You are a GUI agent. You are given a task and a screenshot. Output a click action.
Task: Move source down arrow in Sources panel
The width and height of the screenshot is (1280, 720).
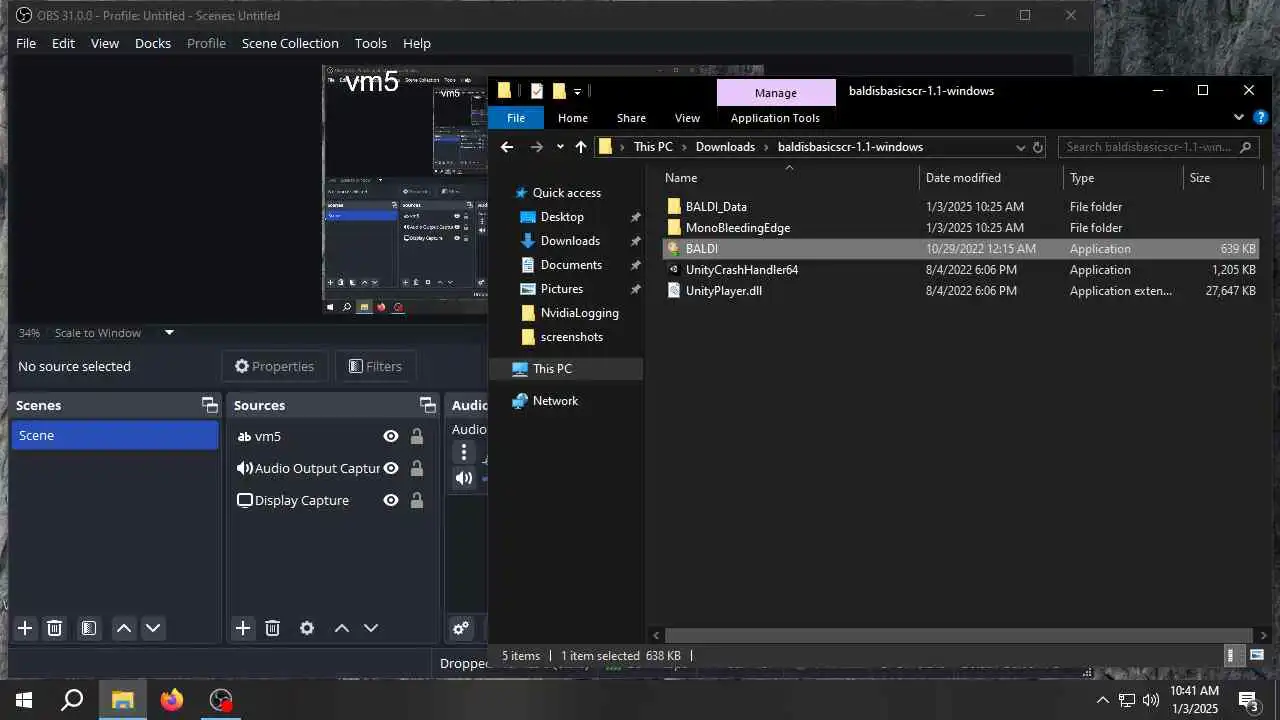pos(371,628)
